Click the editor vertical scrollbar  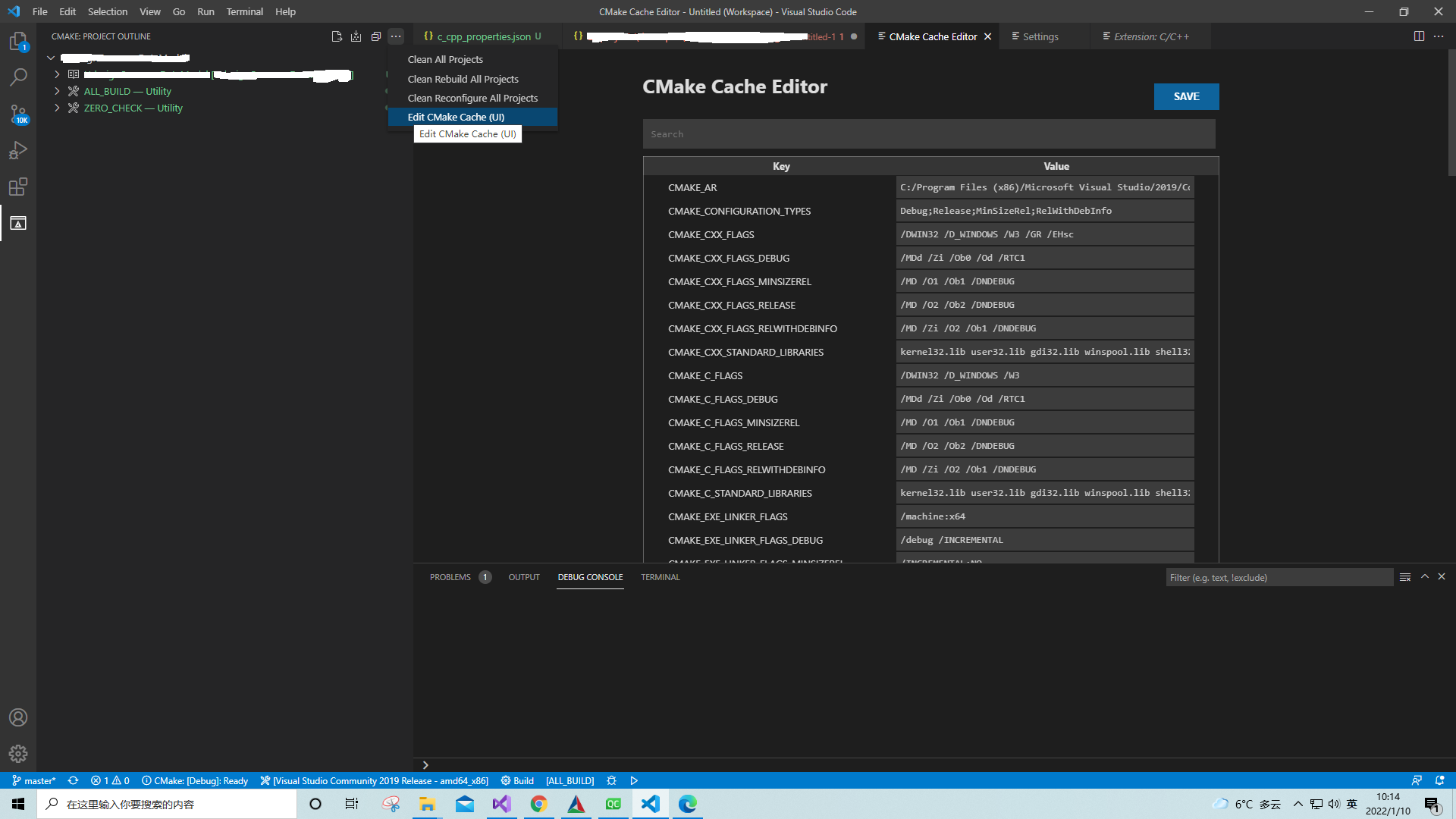pos(1451,114)
